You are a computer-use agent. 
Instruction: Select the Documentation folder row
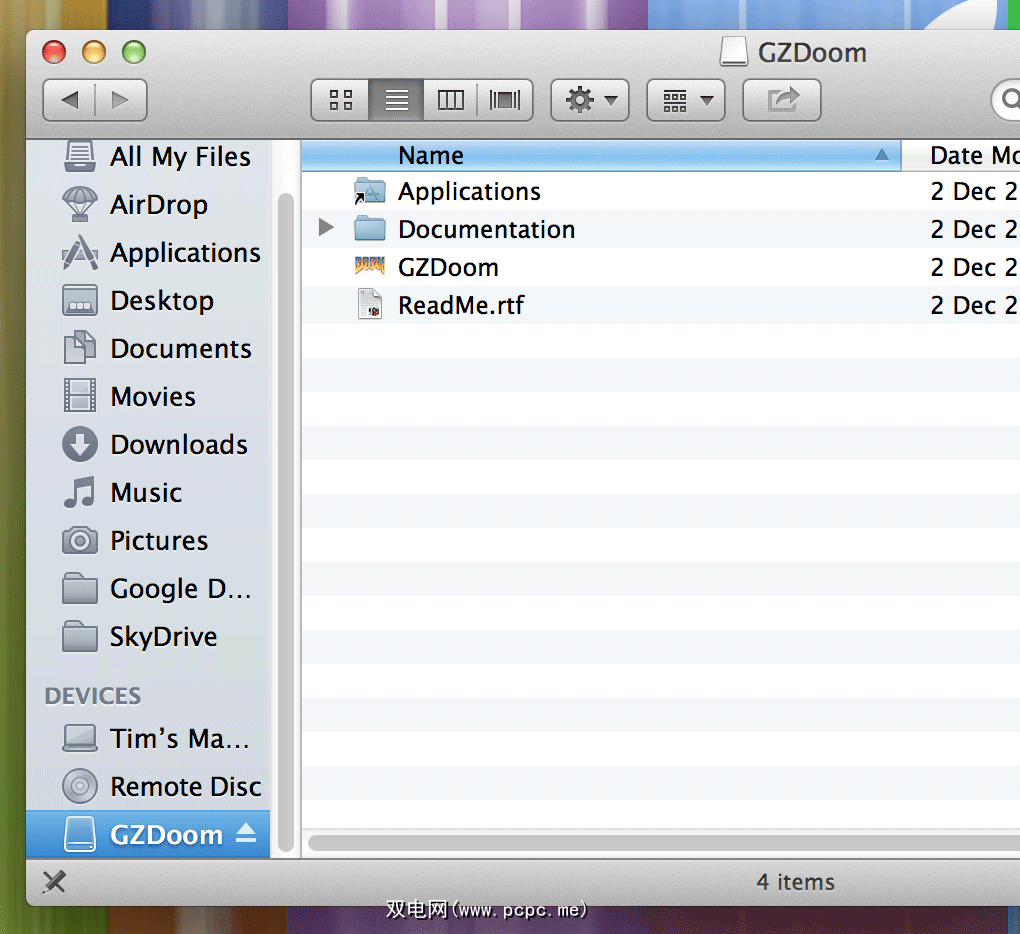[x=660, y=229]
